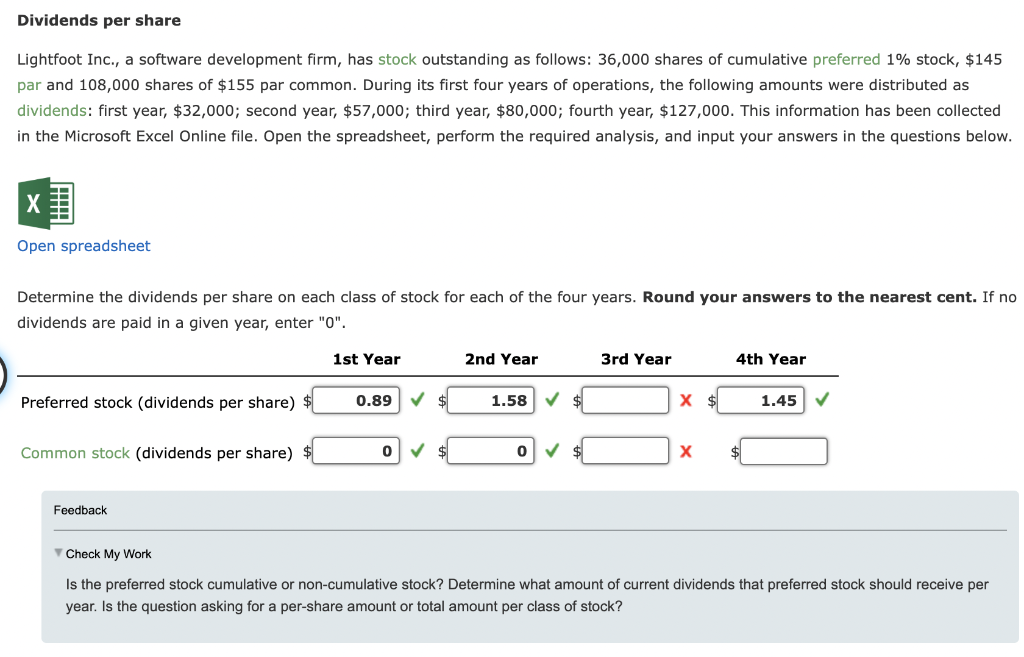Click the 1st Year preferred answer box showing 0.89

pyautogui.click(x=356, y=399)
